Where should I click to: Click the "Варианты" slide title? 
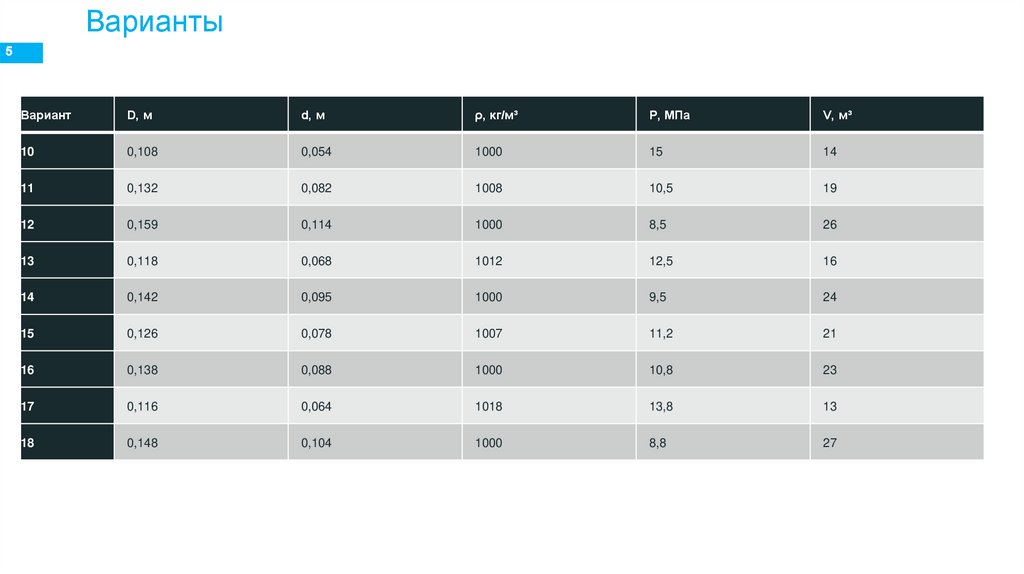pos(154,22)
